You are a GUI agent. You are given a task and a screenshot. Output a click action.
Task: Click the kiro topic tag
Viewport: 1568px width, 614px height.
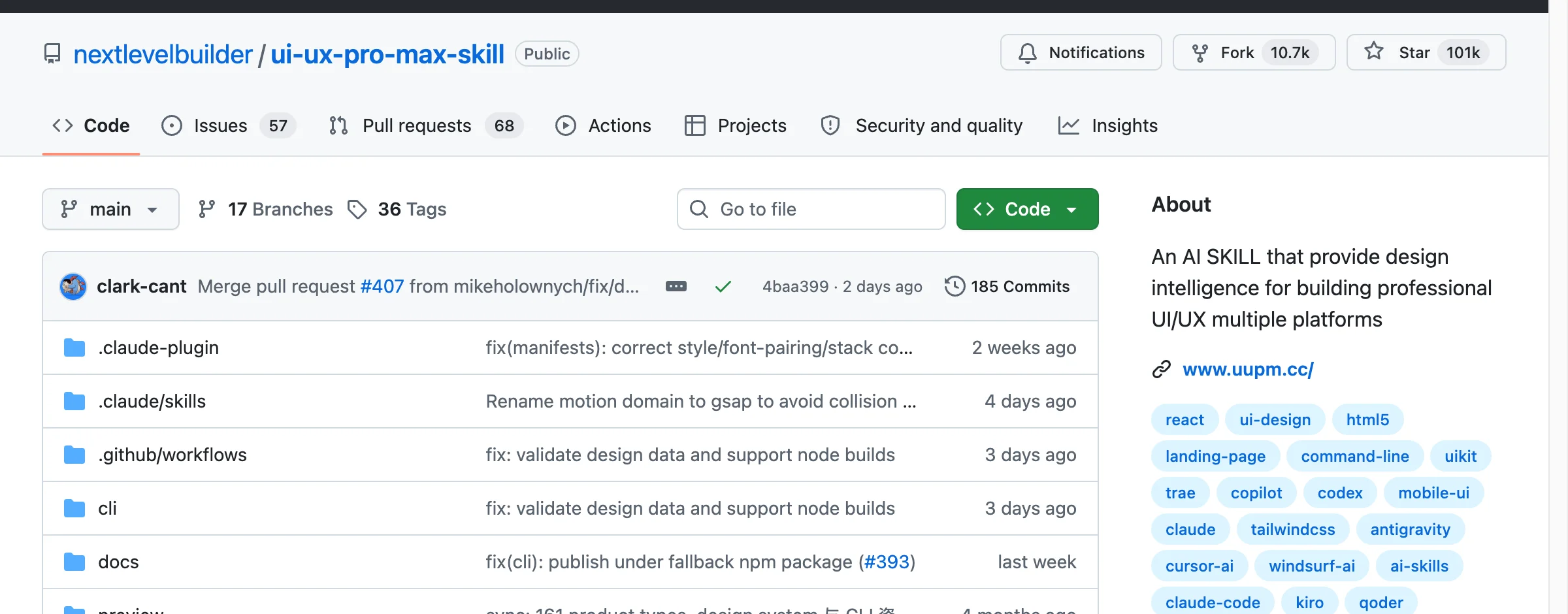1309,602
